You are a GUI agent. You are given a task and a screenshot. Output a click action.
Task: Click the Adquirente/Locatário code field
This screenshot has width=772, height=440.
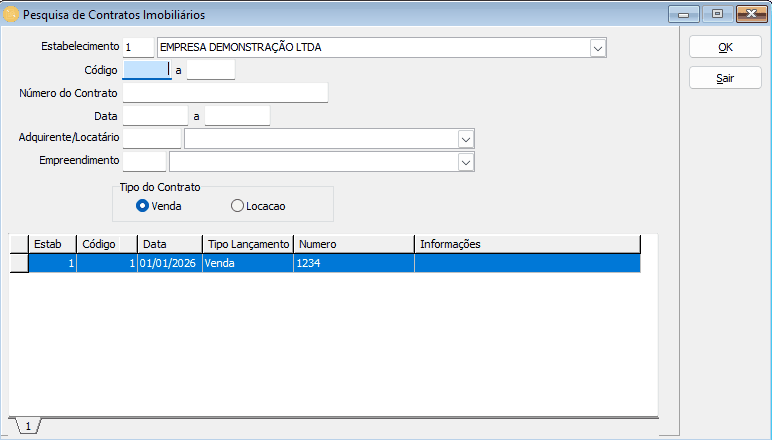coord(151,139)
